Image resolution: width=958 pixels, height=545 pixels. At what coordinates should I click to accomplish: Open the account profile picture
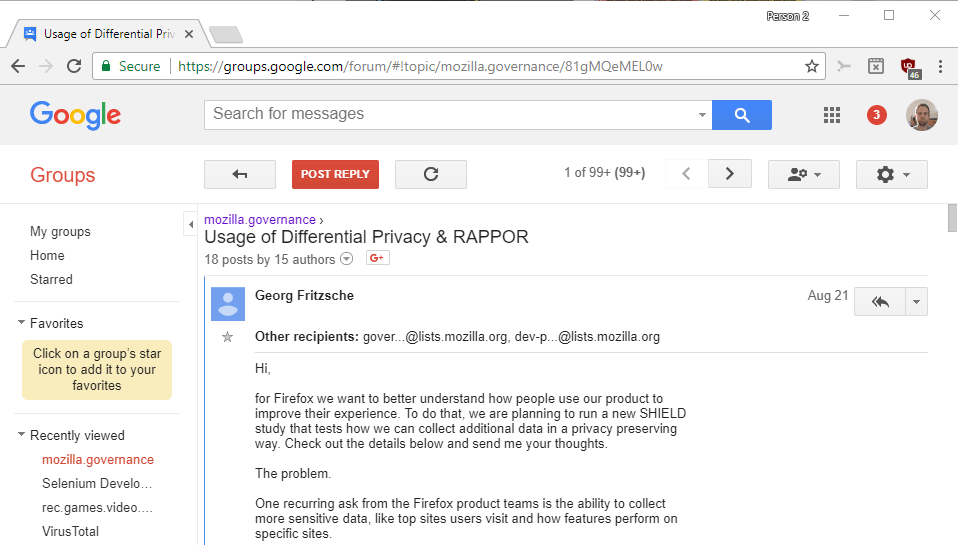tap(921, 115)
